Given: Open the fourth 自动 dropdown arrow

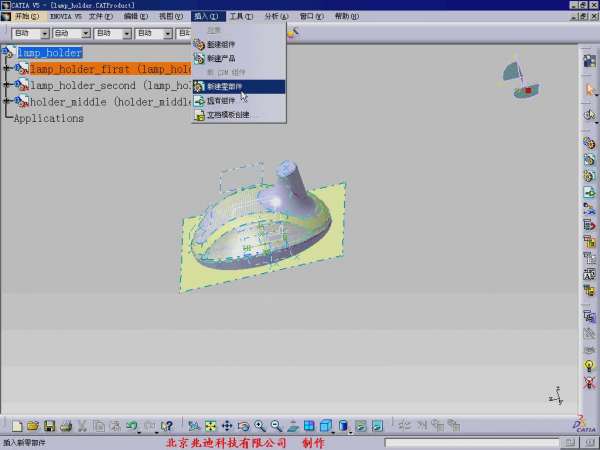Looking at the screenshot, I should [x=168, y=34].
